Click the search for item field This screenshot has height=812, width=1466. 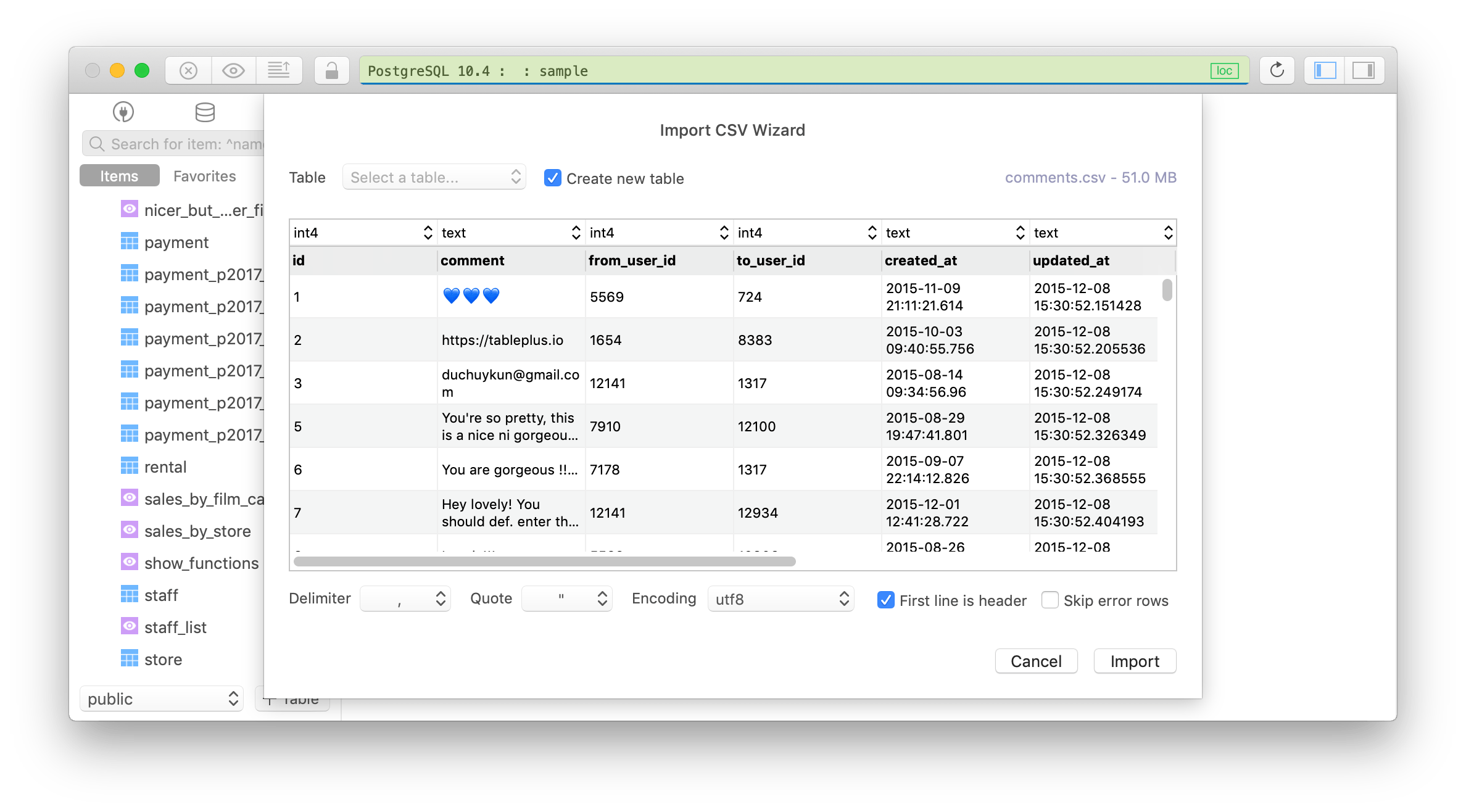[x=185, y=144]
